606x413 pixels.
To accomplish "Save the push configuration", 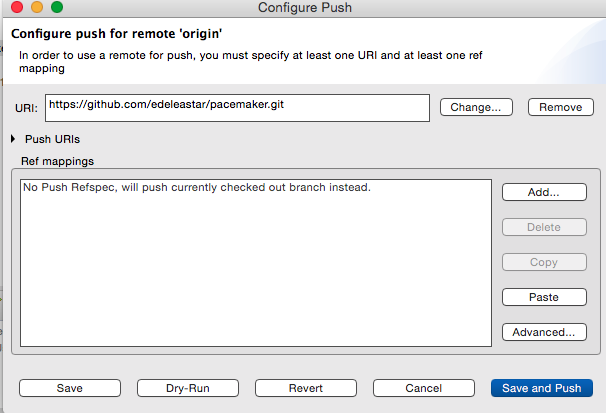I will click(x=70, y=388).
